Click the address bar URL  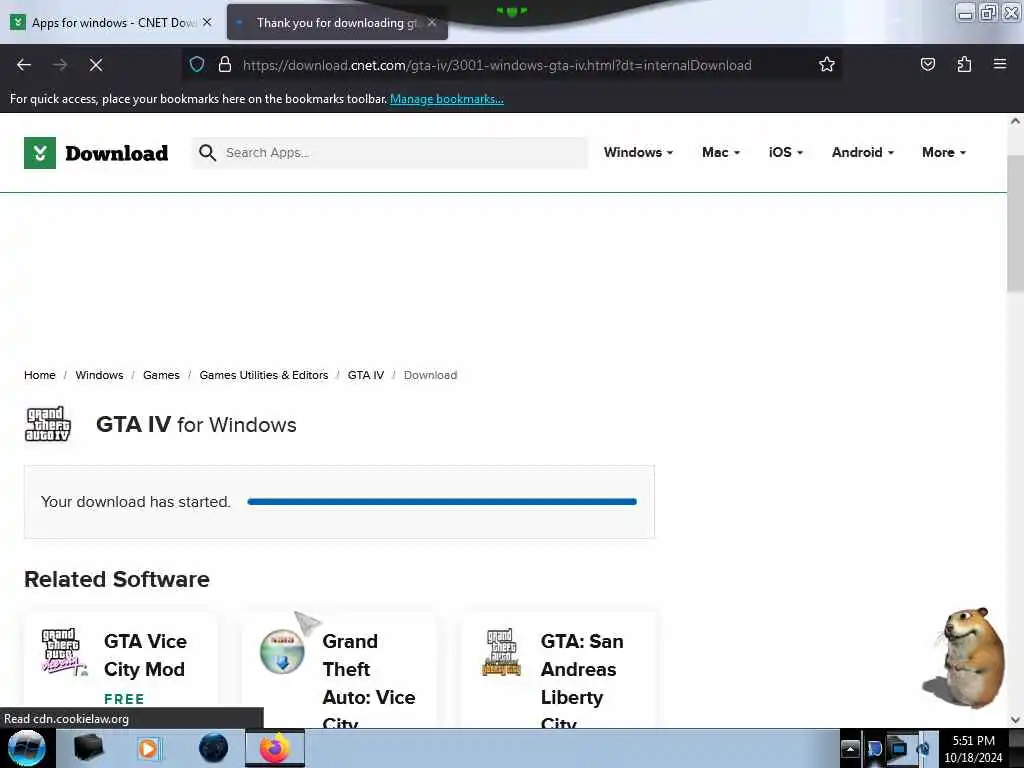point(497,65)
